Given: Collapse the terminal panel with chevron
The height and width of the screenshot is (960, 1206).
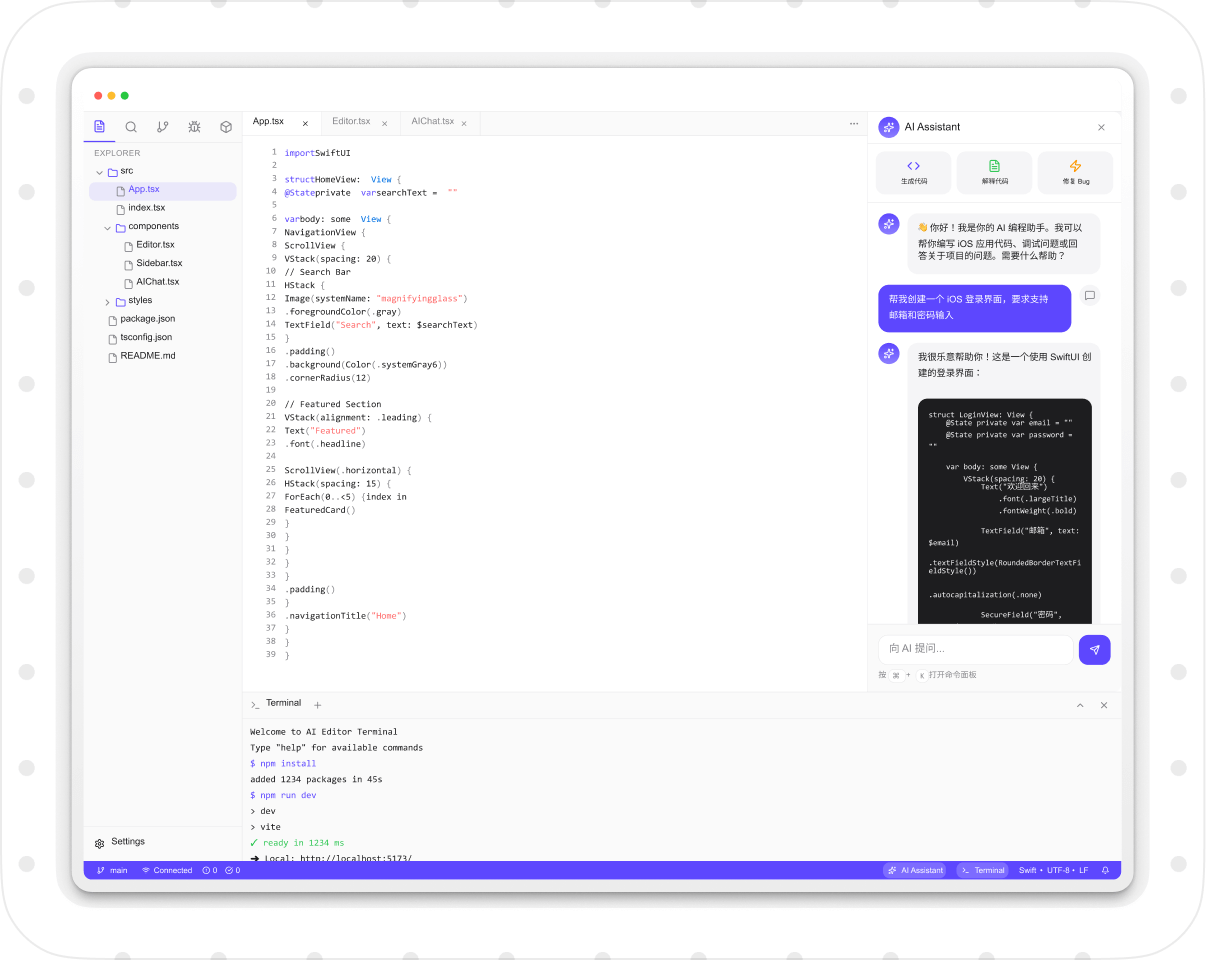Looking at the screenshot, I should tap(1080, 705).
